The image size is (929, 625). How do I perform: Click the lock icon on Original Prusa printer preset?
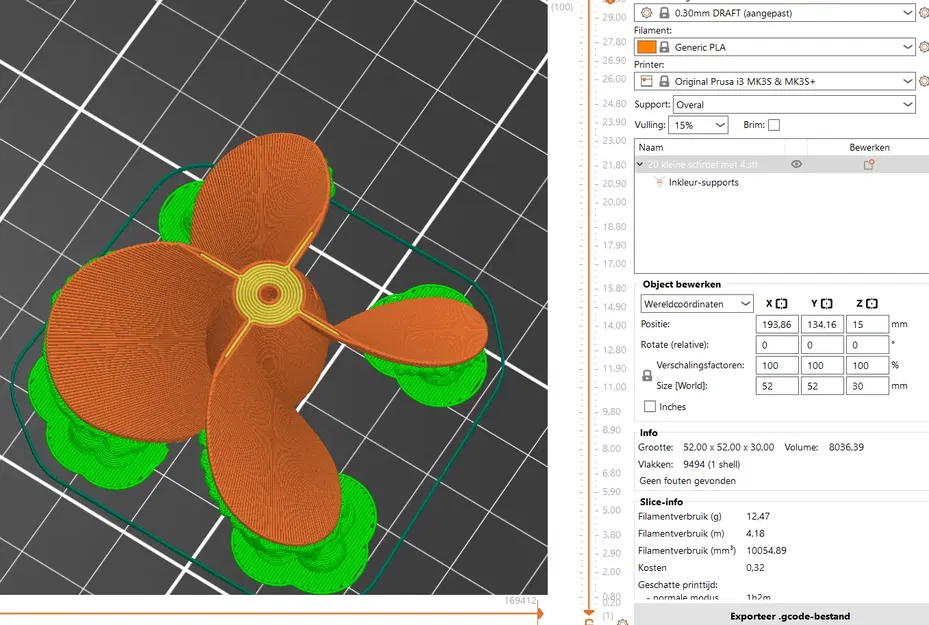point(664,81)
